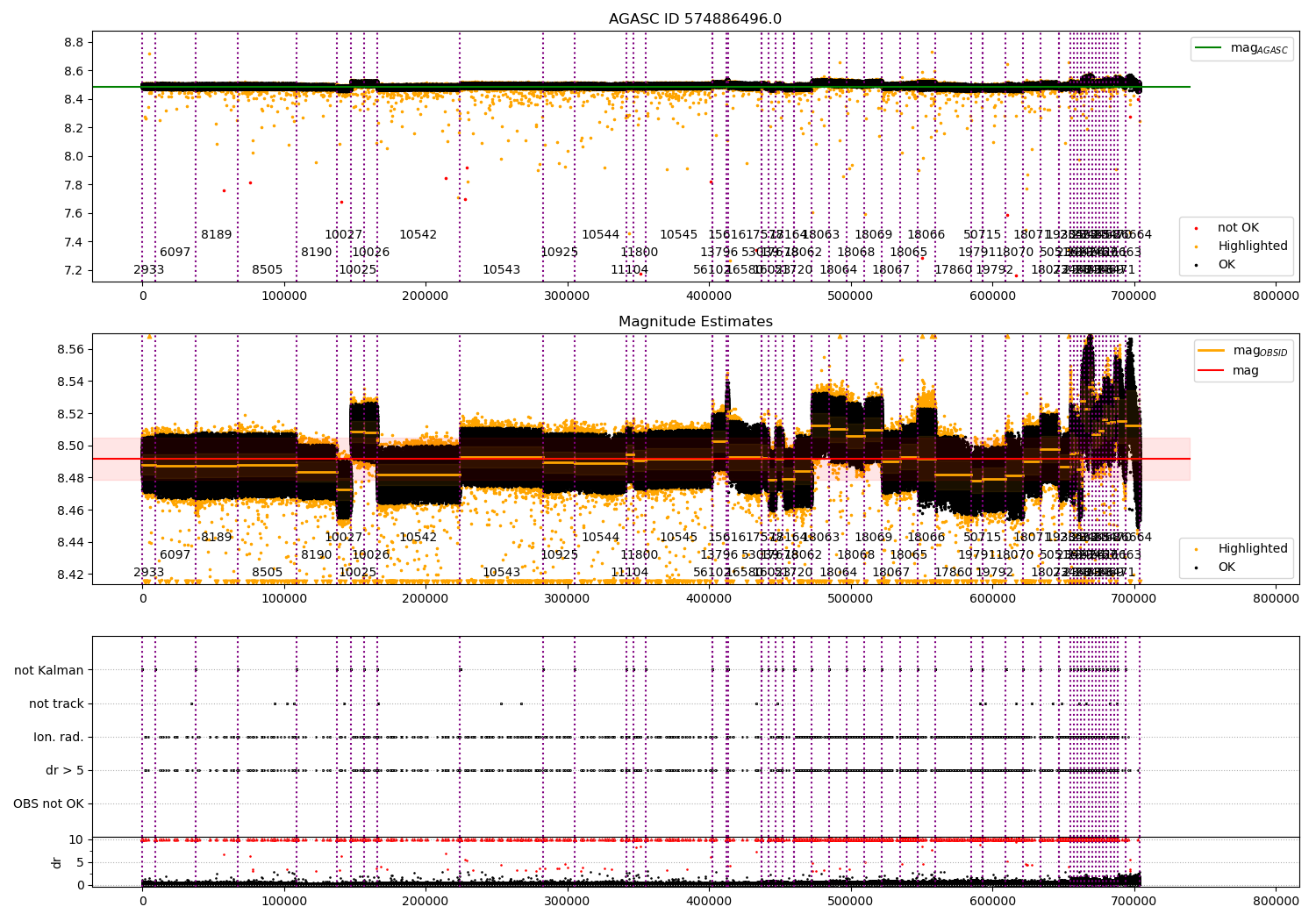The height and width of the screenshot is (921, 1316).
Task: Select the 500000 tick under the middle plot
Action: (850, 599)
